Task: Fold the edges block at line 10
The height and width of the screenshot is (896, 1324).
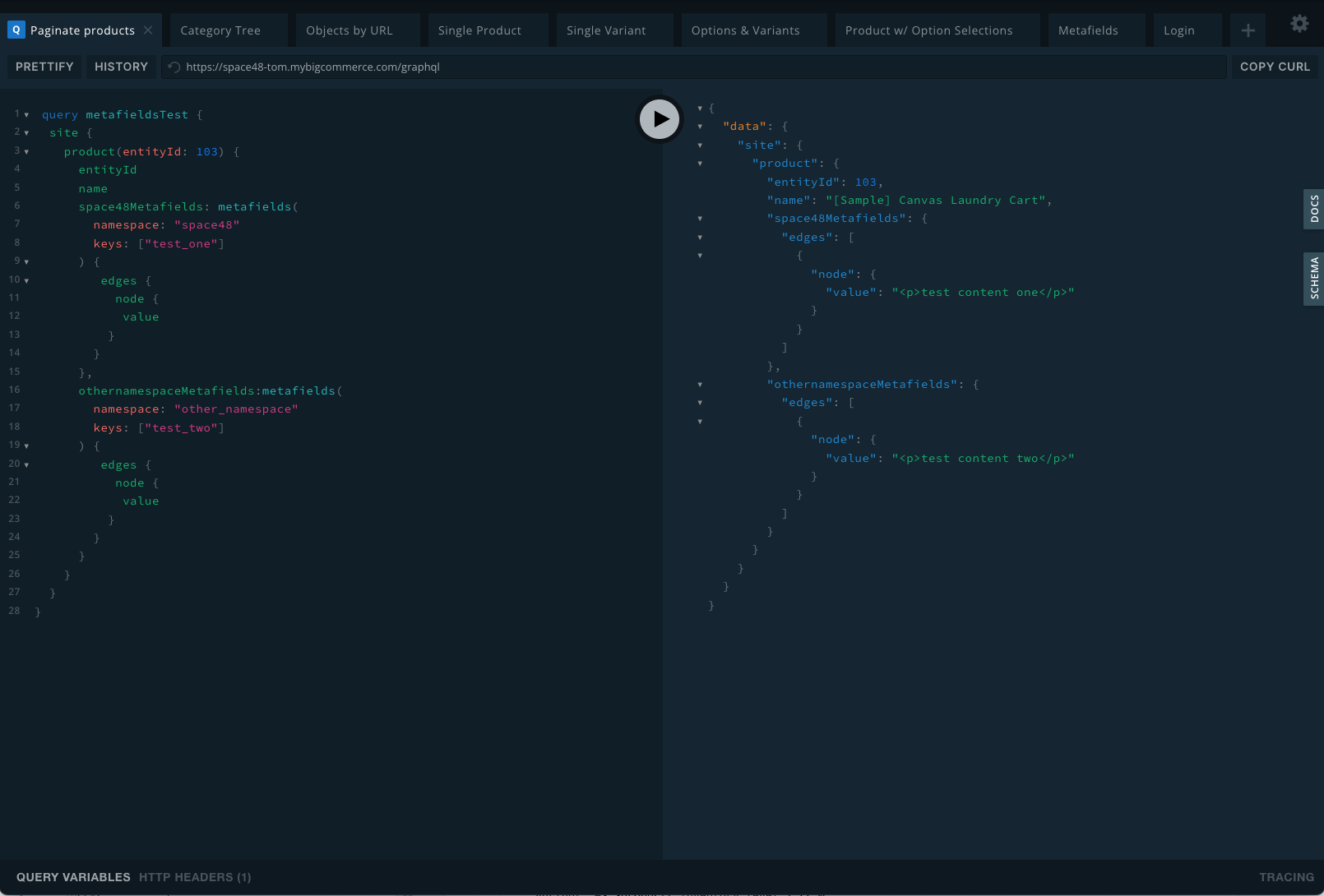Action: (26, 281)
